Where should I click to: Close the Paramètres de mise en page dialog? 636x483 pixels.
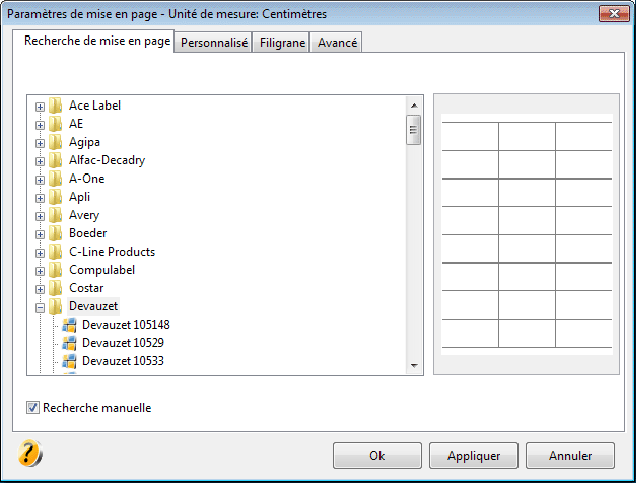click(x=614, y=13)
